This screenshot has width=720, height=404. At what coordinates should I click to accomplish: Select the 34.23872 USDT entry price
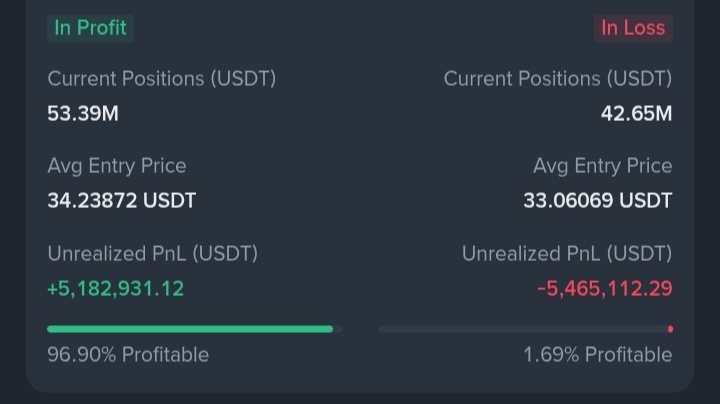point(121,201)
